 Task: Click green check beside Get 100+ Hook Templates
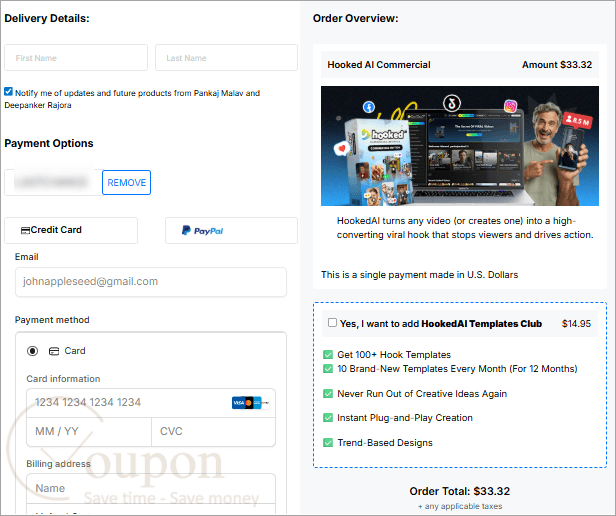[x=328, y=355]
